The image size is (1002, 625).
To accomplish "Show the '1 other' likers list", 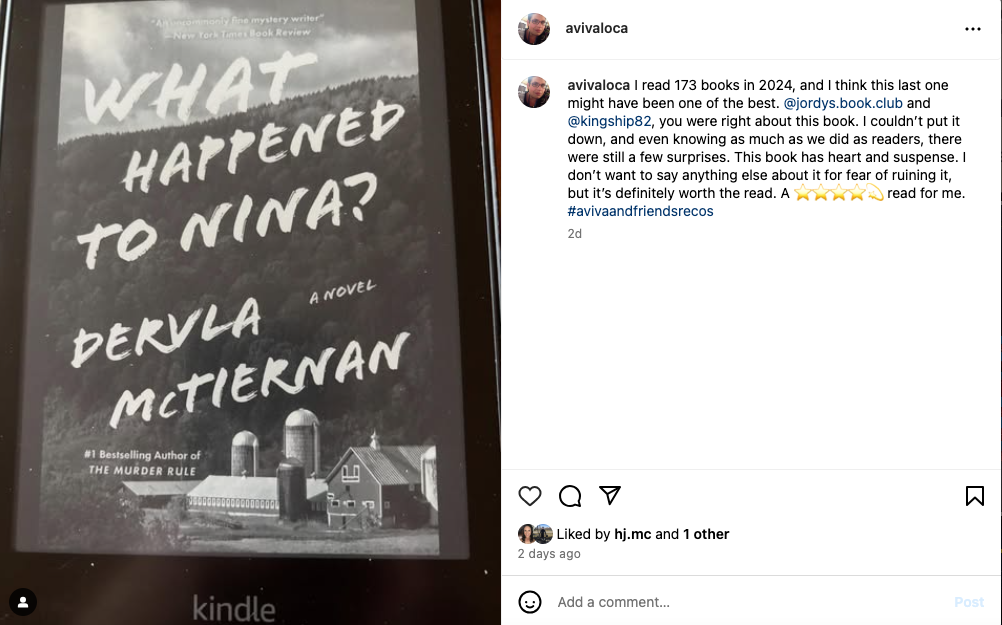I will [706, 534].
